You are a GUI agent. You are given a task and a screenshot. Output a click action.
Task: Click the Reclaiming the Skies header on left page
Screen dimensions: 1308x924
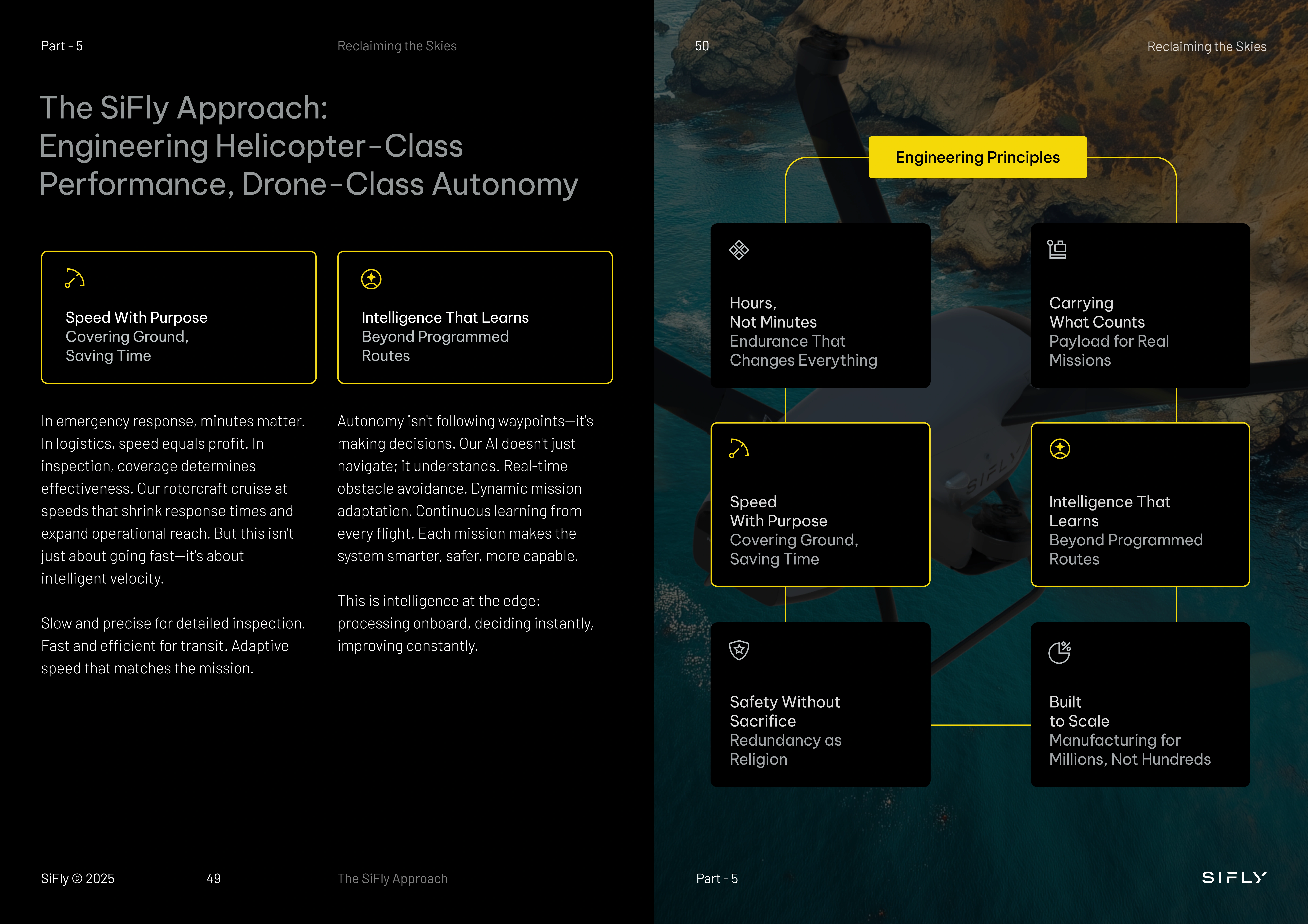click(x=397, y=46)
